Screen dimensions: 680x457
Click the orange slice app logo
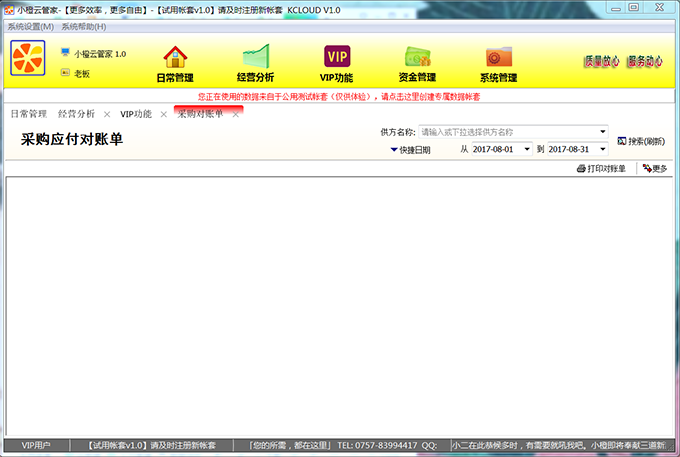(28, 58)
